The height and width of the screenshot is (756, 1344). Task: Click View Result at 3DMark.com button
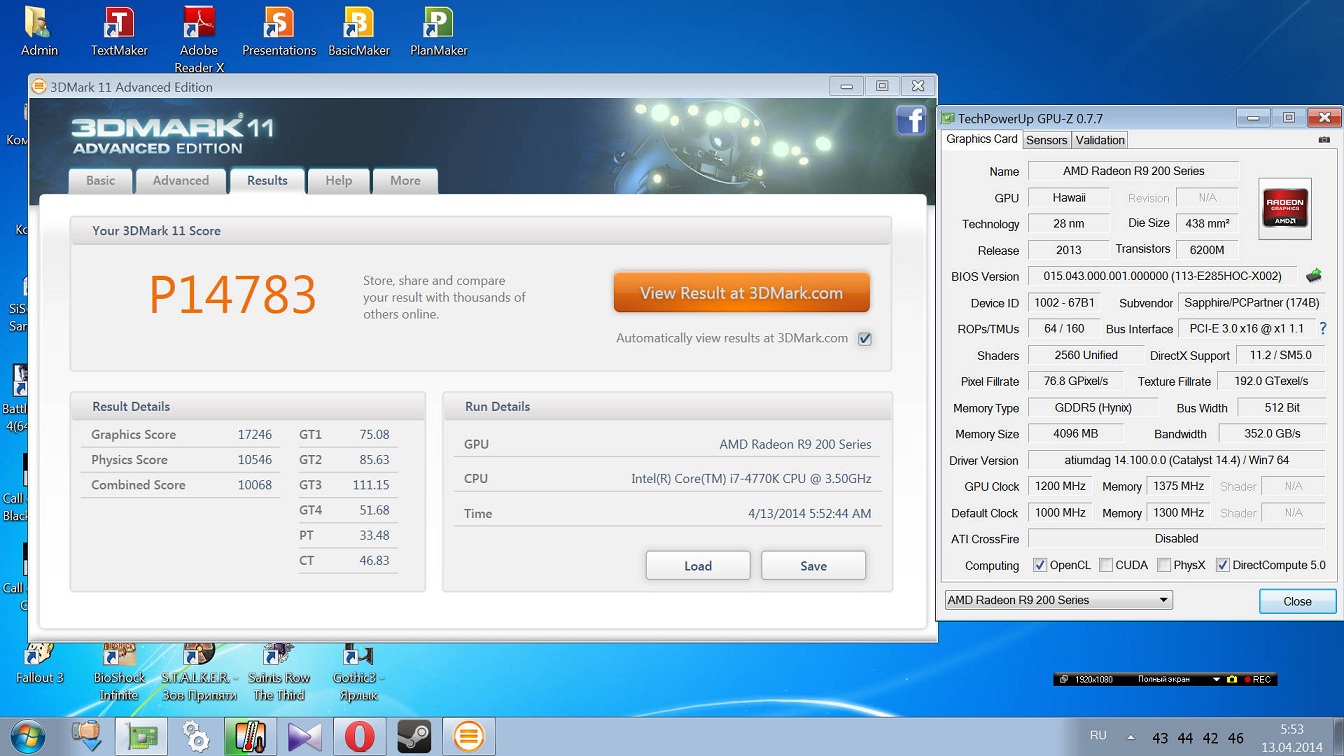[741, 293]
